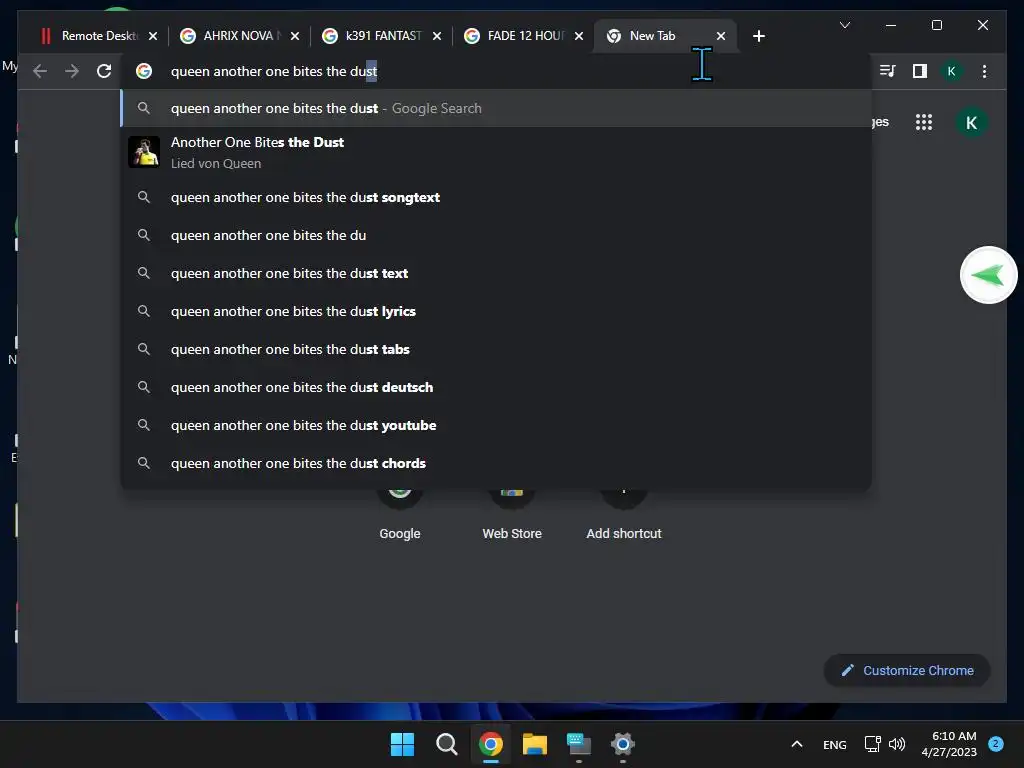Close the FADE 12 HOUR tab

(x=579, y=36)
